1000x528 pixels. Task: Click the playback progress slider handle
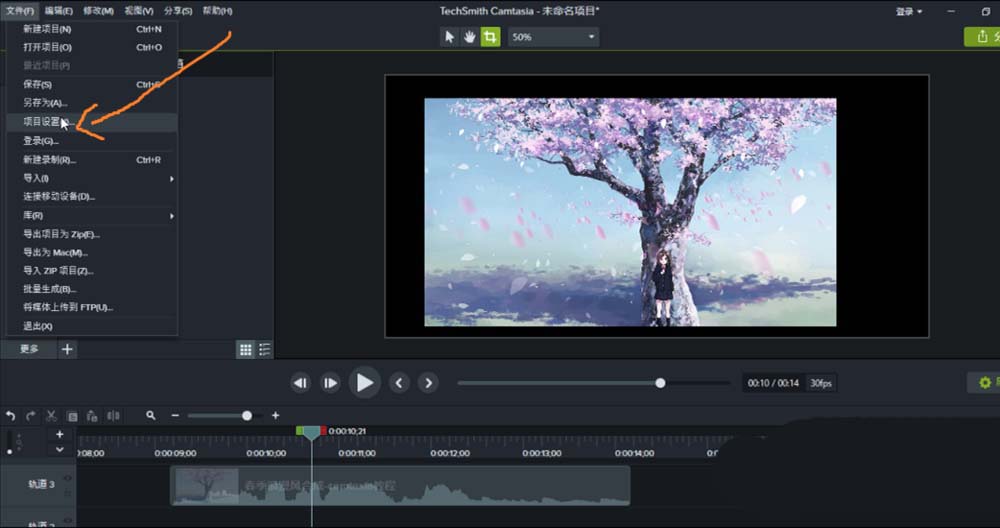[x=660, y=383]
